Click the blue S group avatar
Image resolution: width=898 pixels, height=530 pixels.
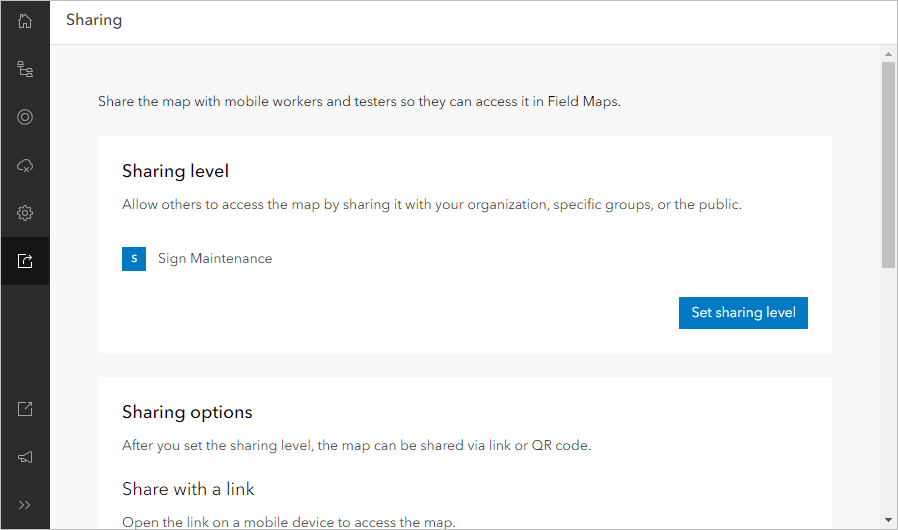coord(134,259)
